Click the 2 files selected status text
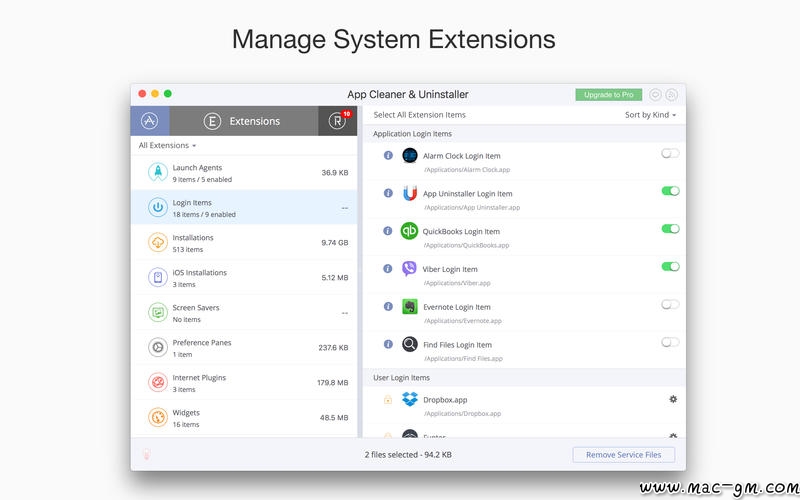The height and width of the screenshot is (500, 800). pyautogui.click(x=408, y=455)
